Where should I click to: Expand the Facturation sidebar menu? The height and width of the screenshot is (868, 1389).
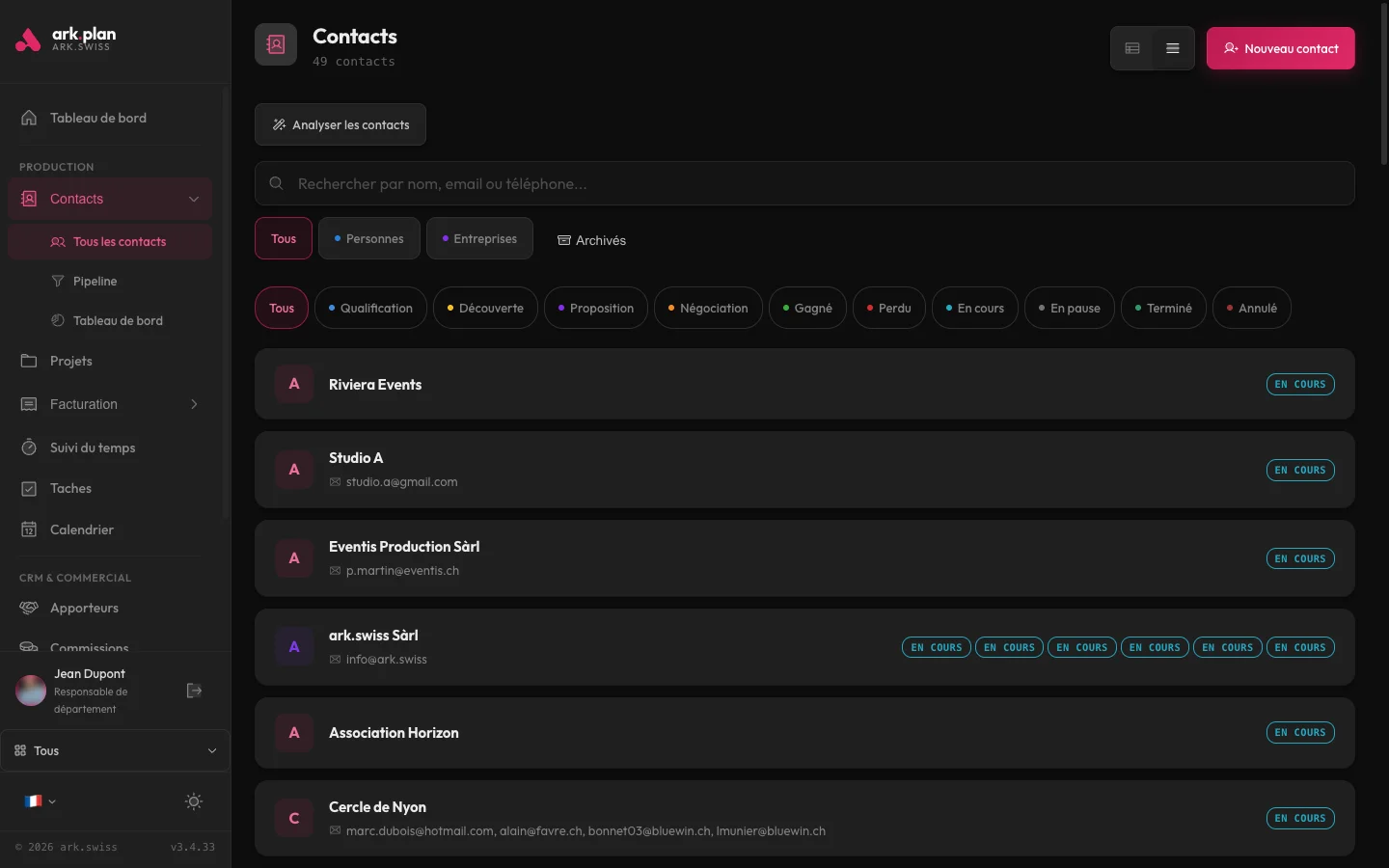(x=194, y=404)
